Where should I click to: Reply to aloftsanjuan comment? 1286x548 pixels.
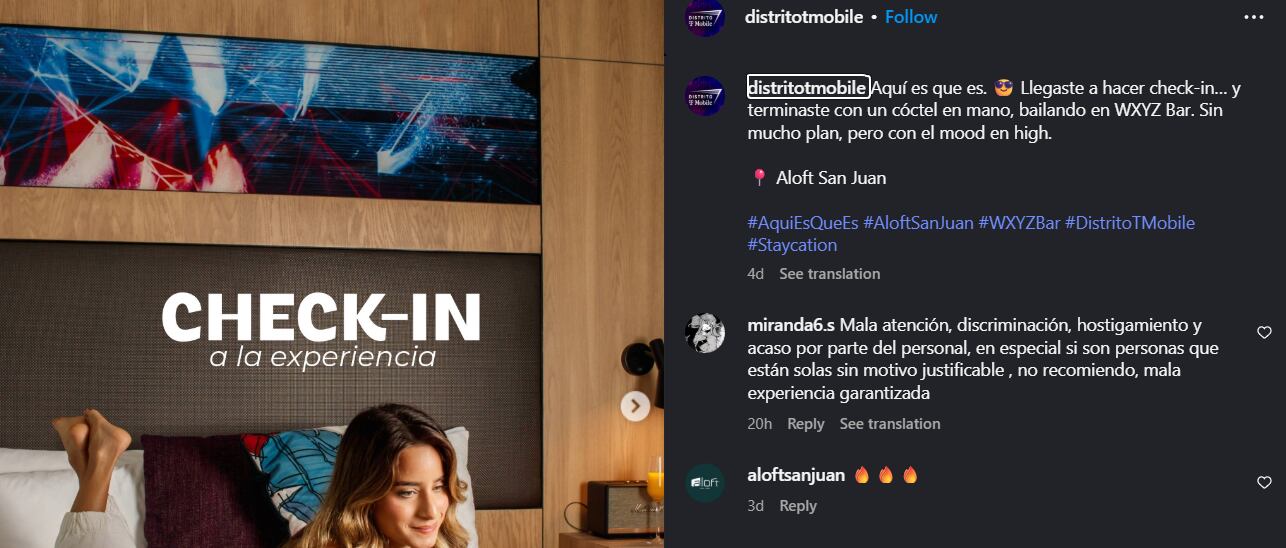coord(798,506)
